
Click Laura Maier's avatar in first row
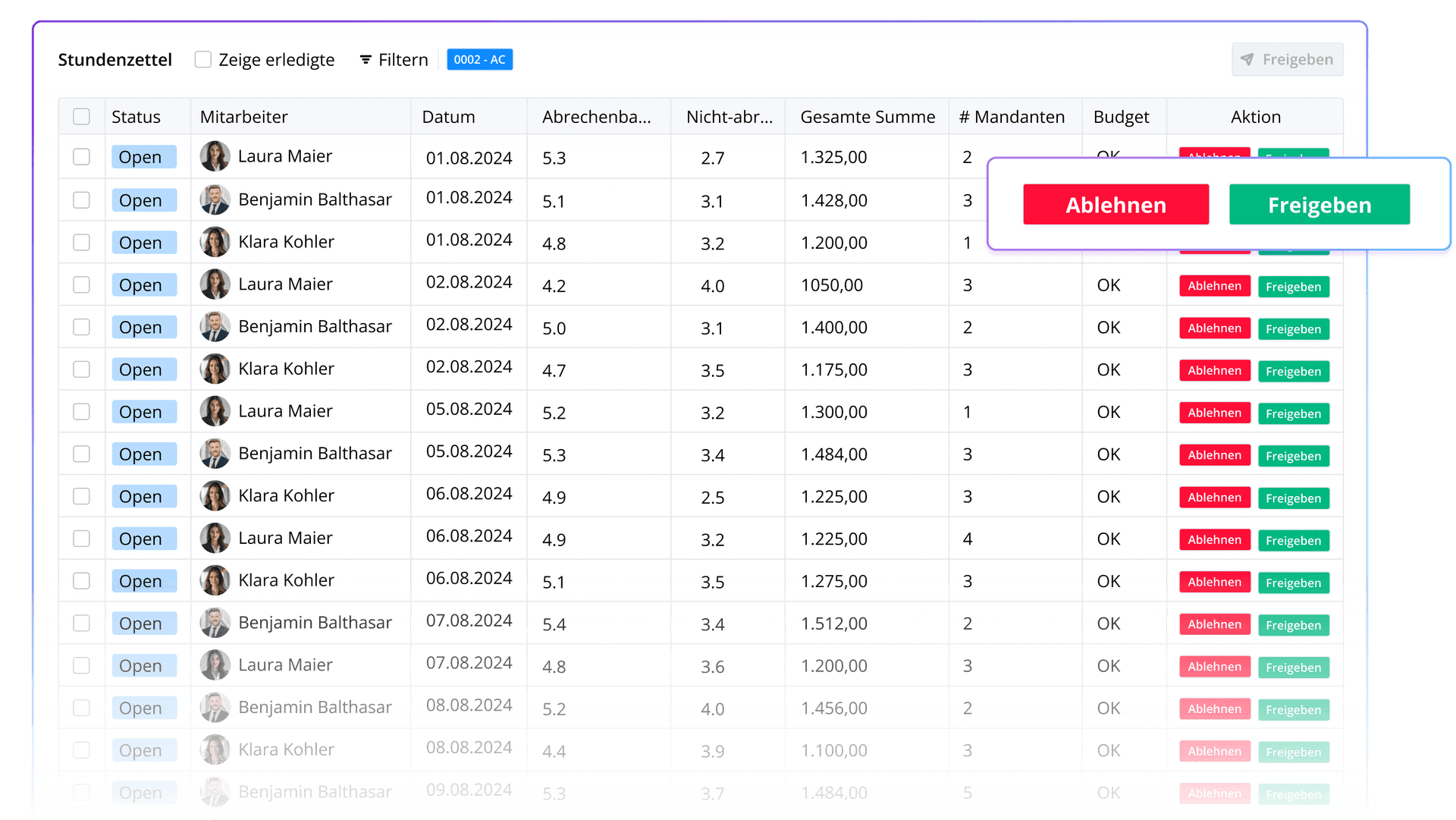click(x=215, y=156)
